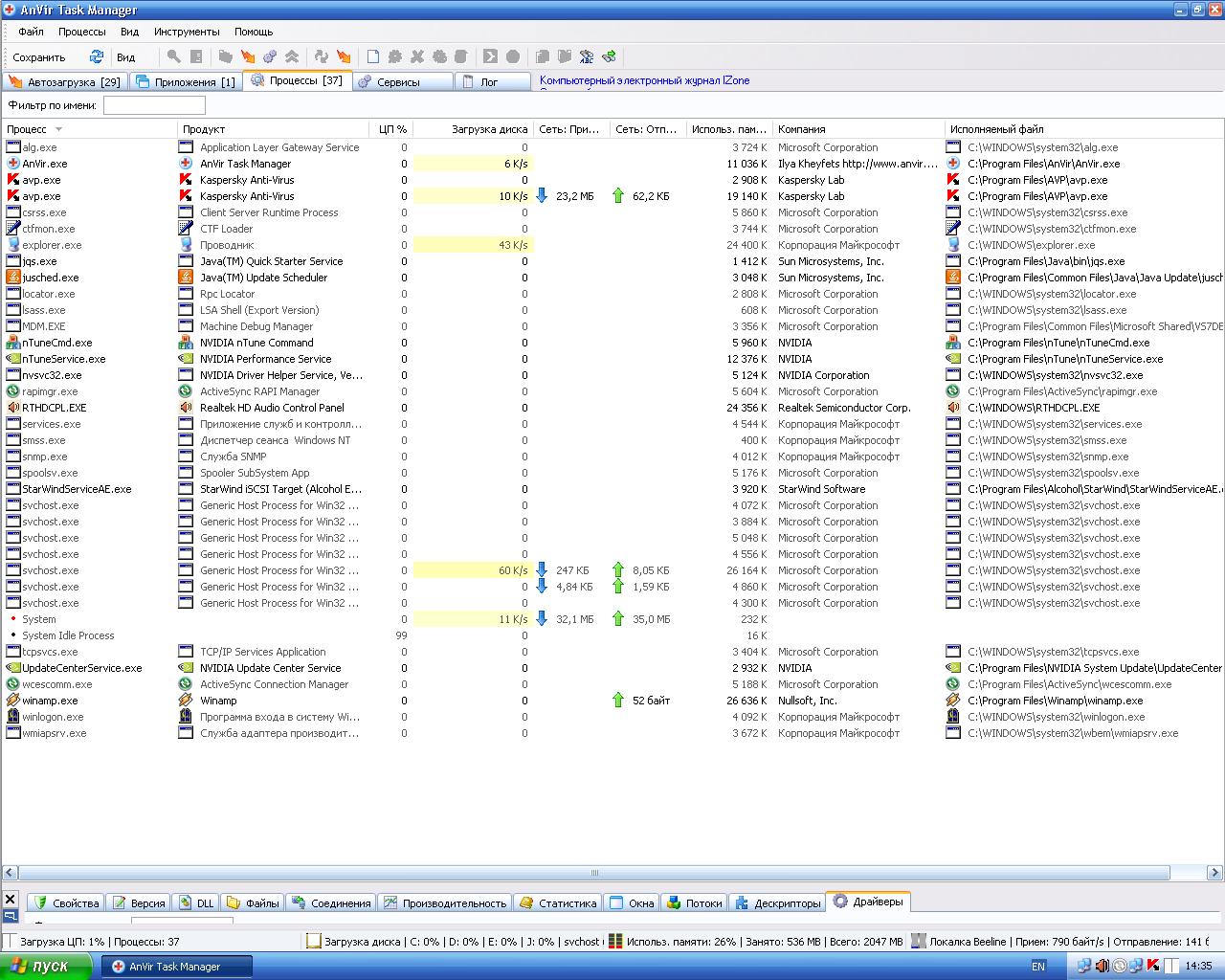Image resolution: width=1225 pixels, height=980 pixels.
Task: Click the double chevron up toolbar icon
Action: click(292, 56)
